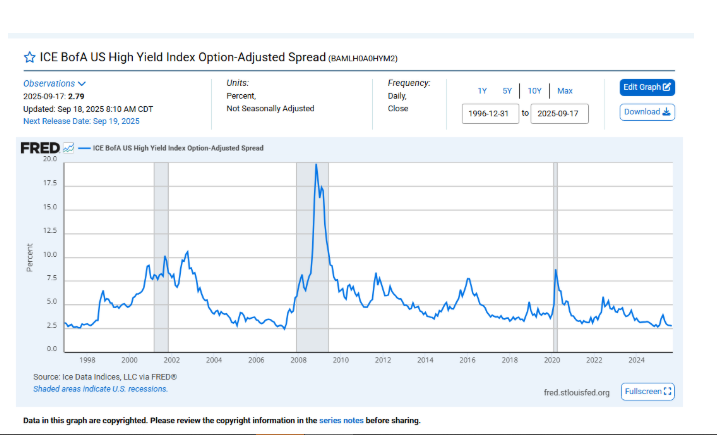The height and width of the screenshot is (435, 717).
Task: Click the start date field 1996-12-31
Action: point(490,113)
